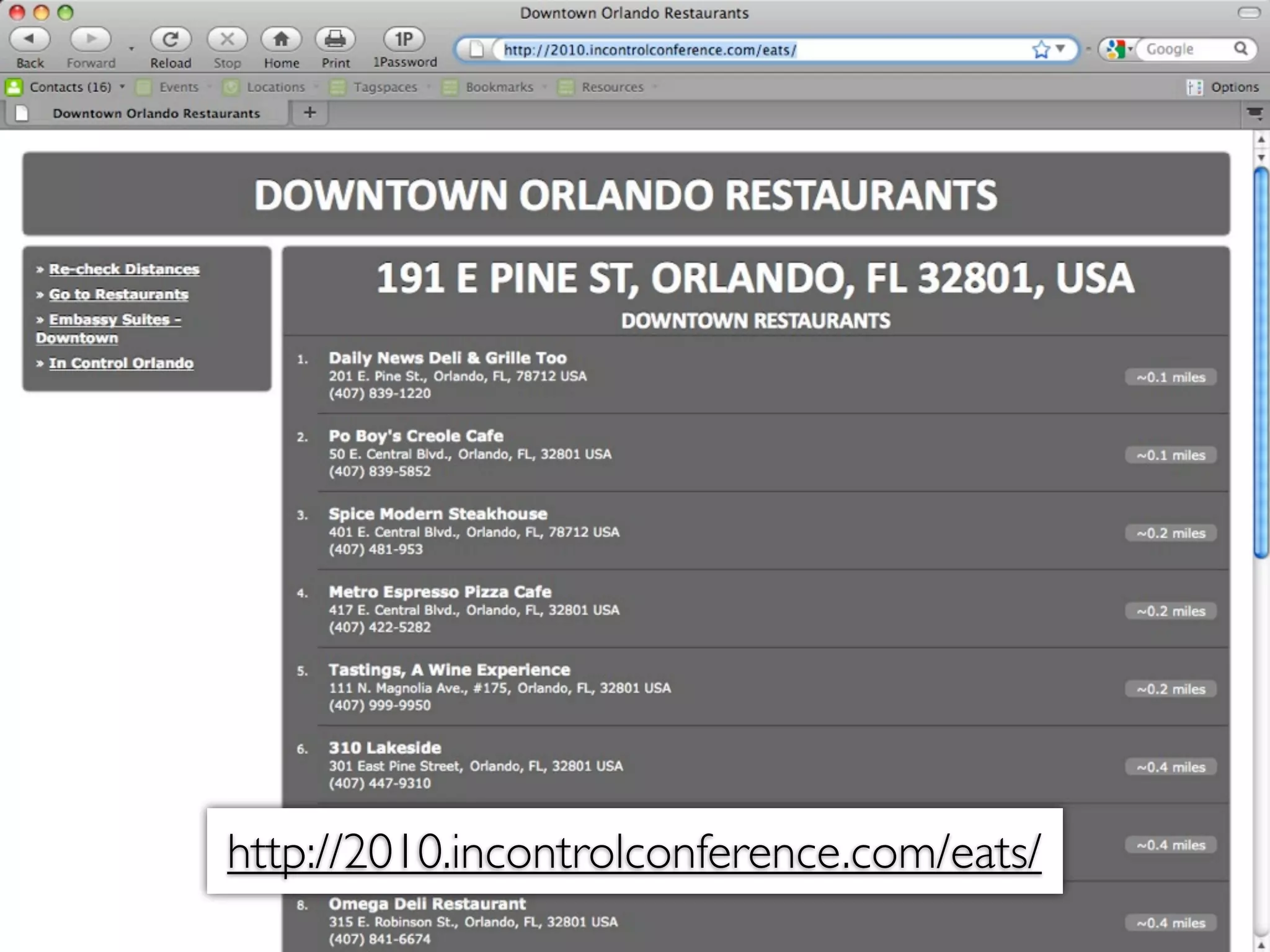1270x952 pixels.
Task: Click phone number (407) 839-5852
Action: coord(380,472)
